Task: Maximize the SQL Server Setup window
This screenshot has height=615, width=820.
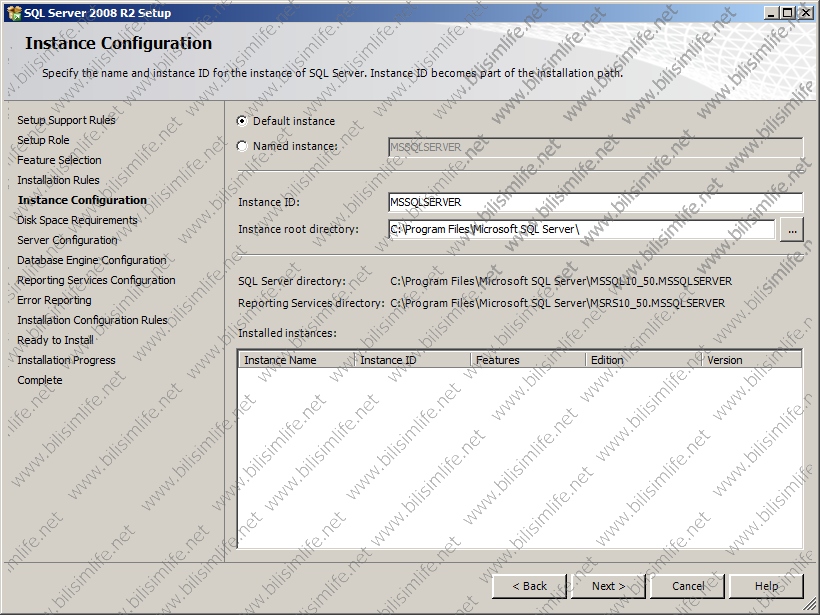Action: (x=787, y=13)
